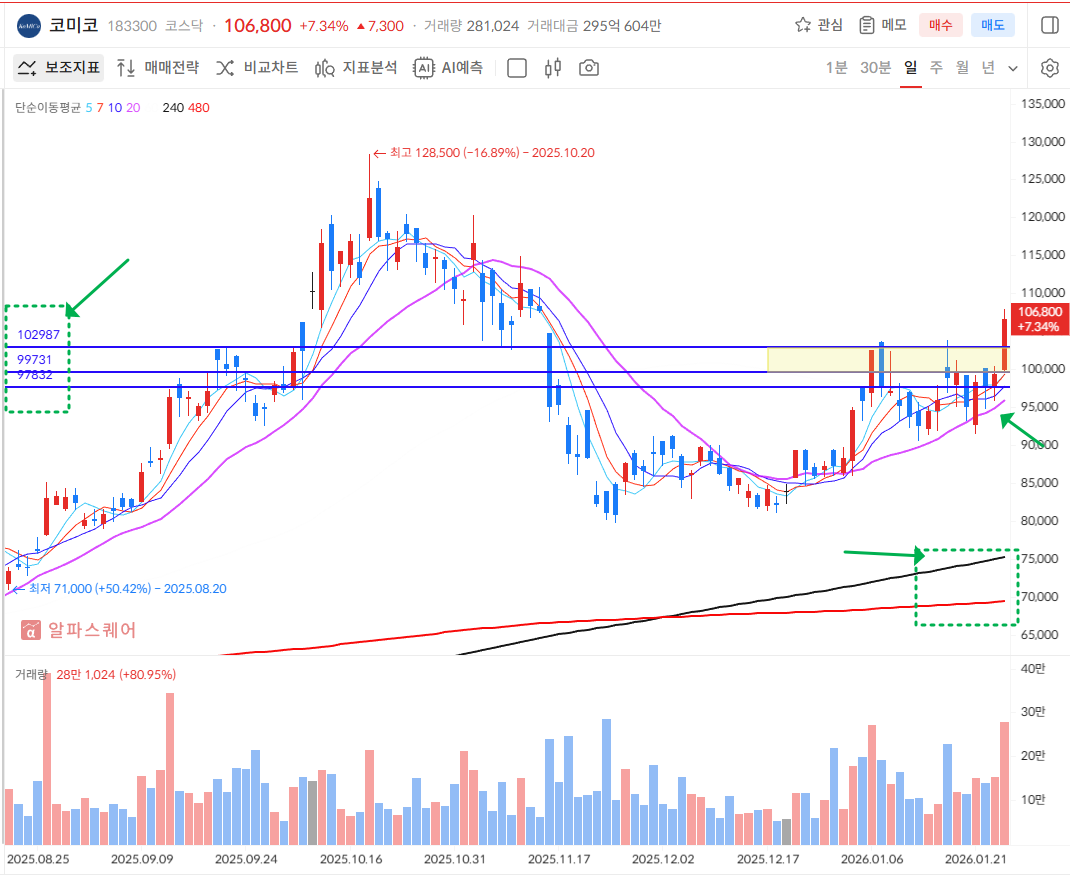Screen dimensions: 1070x875
Task: Open the 비교차트 comparison chart
Action: [257, 68]
